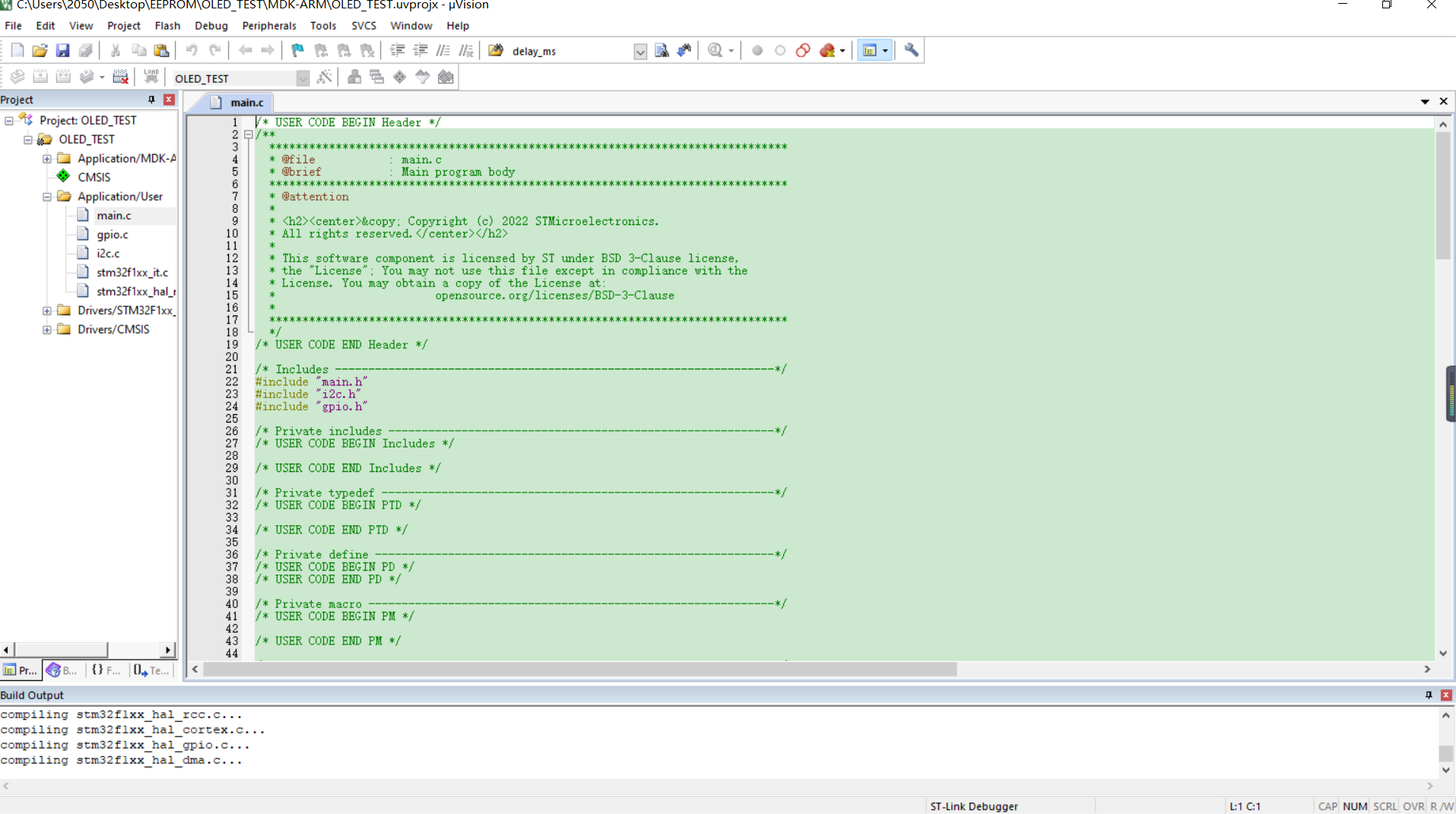Screen dimensions: 1456x814
Task: Uncomment the selection
Action: pyautogui.click(x=466, y=51)
